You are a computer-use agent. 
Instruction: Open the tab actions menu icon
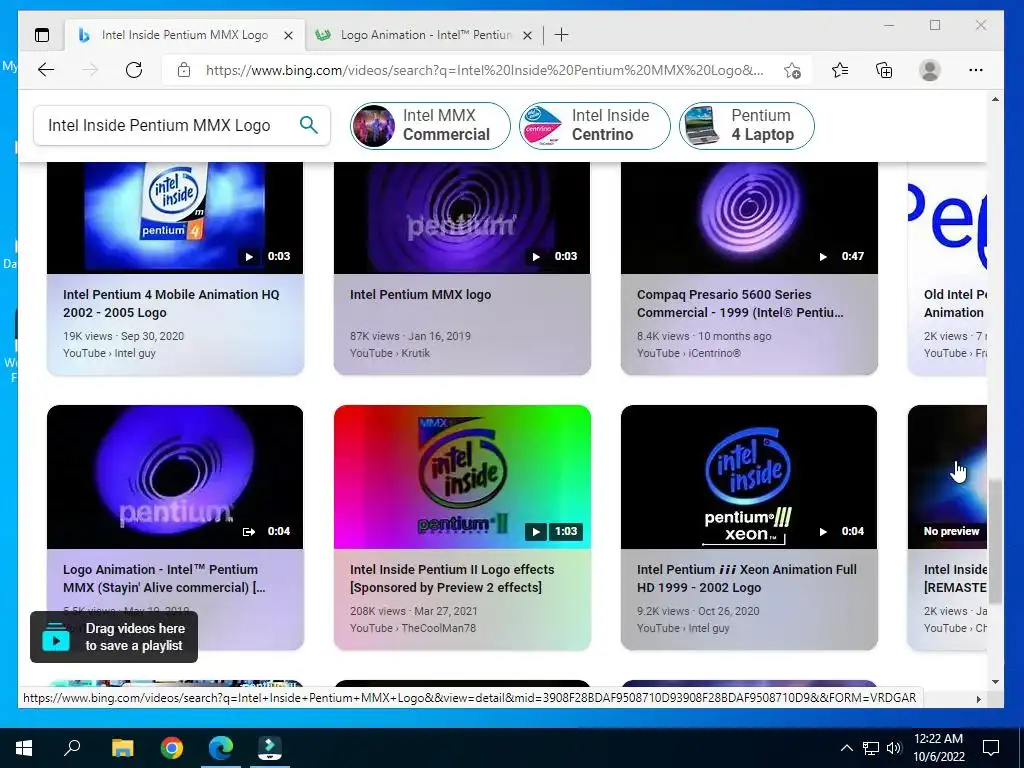42,35
